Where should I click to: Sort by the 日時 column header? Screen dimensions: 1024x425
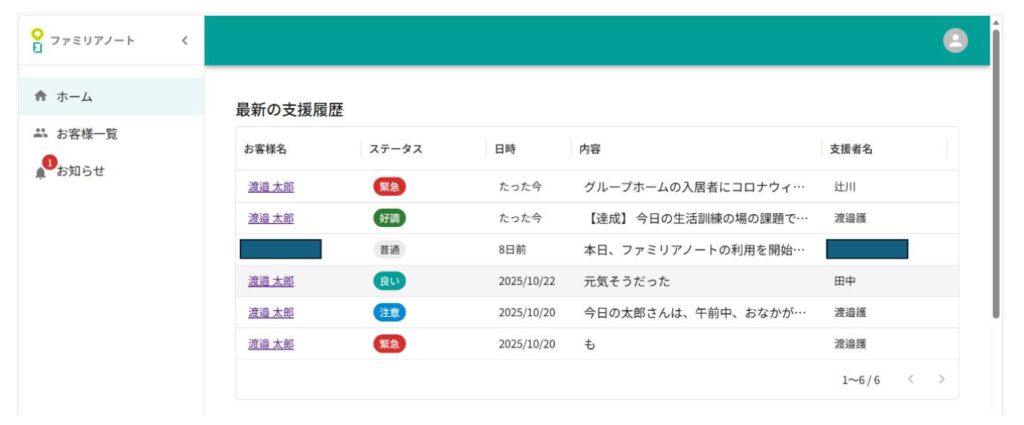505,149
